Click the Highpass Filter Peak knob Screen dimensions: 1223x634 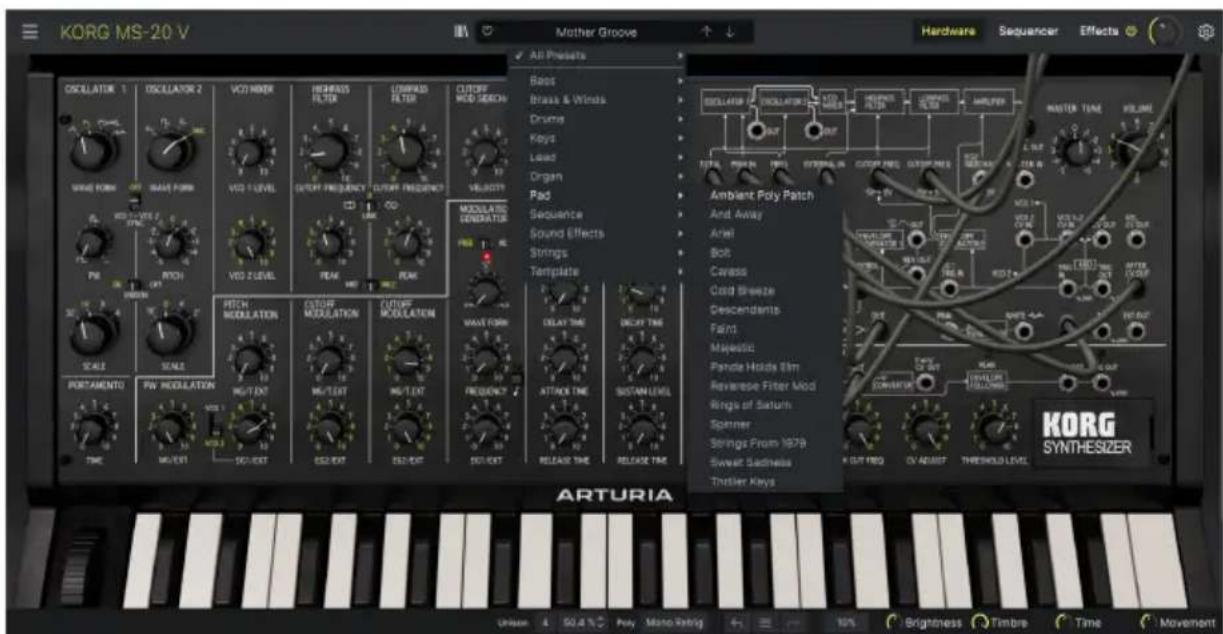click(x=326, y=242)
